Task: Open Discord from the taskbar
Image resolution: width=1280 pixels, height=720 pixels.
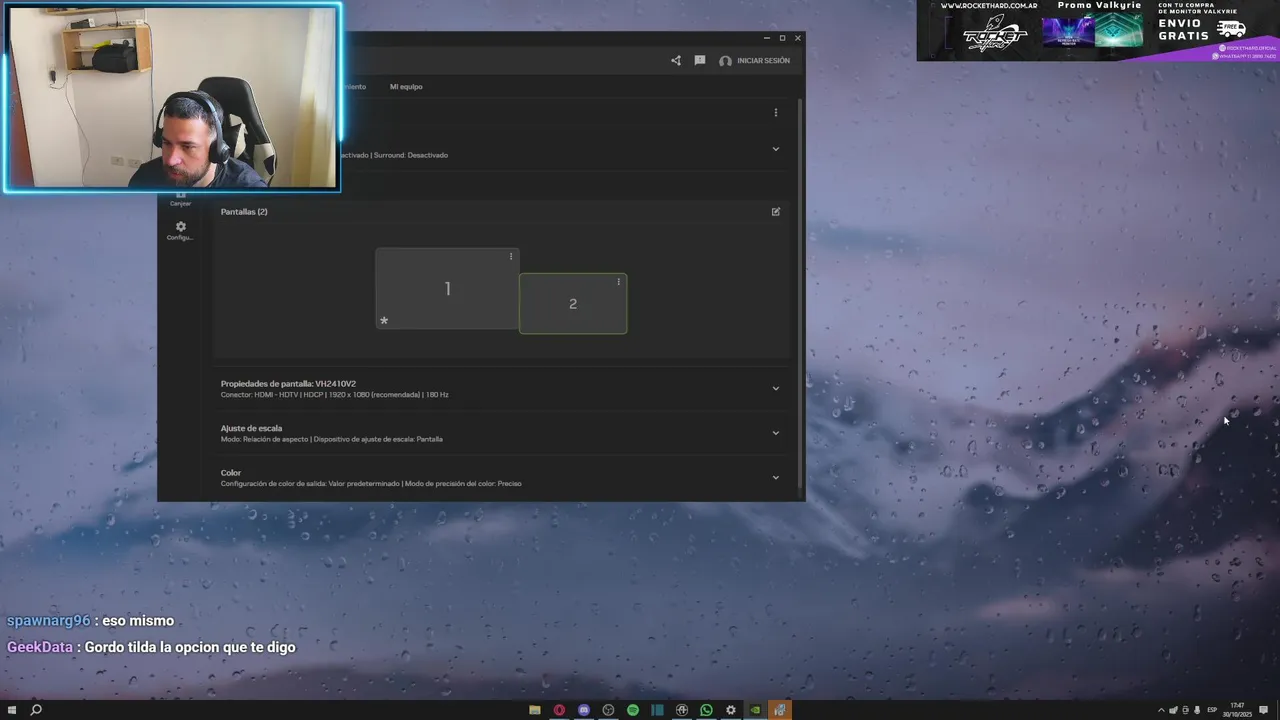Action: click(584, 710)
